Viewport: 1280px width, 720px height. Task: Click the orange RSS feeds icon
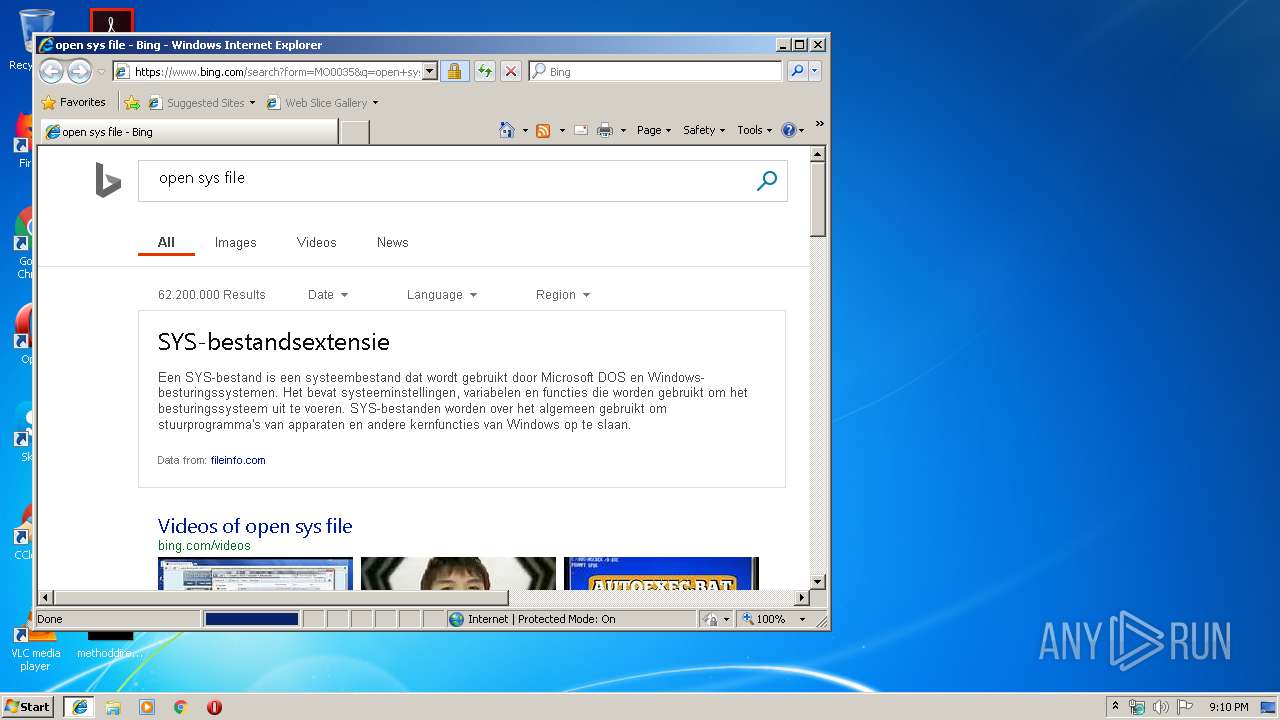click(543, 130)
